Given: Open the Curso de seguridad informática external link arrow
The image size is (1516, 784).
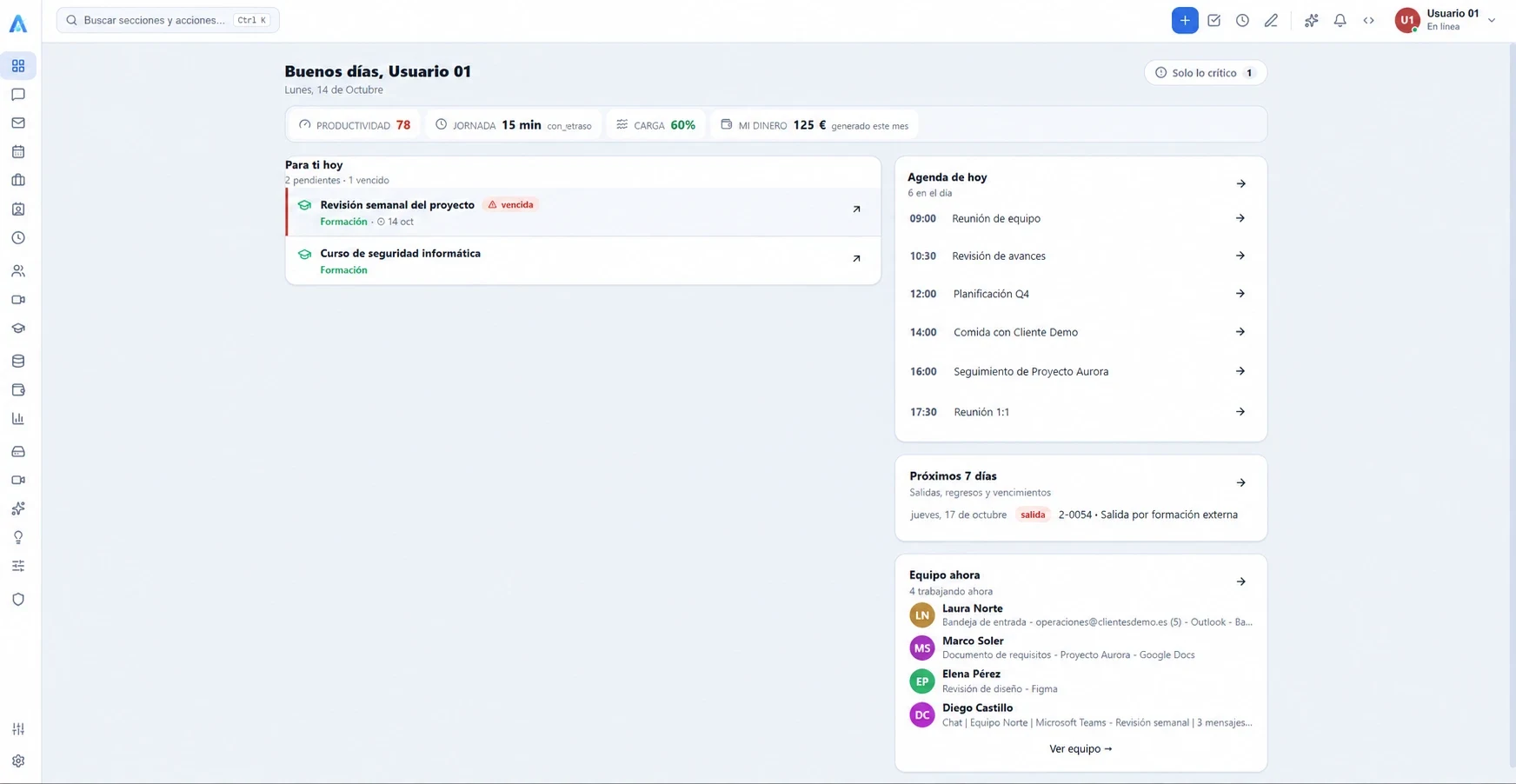Looking at the screenshot, I should [856, 259].
